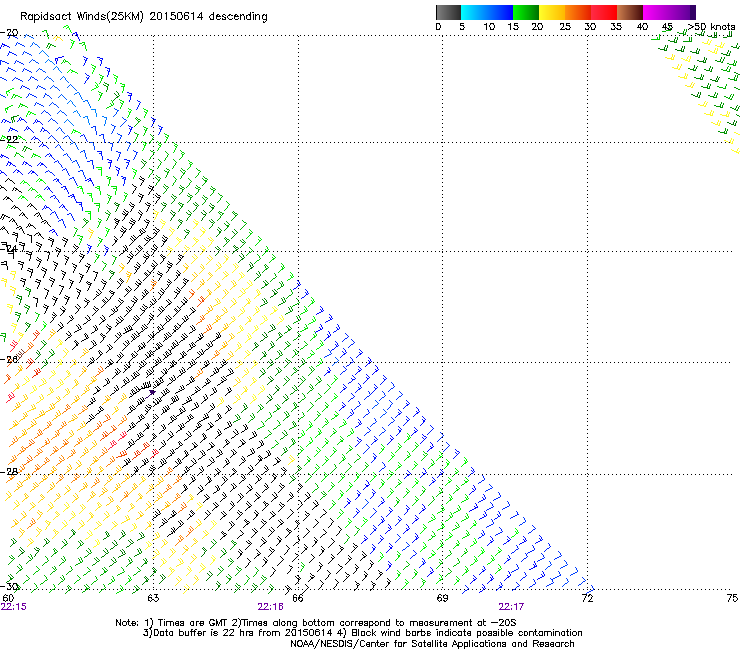Click the 69 longitude axis label
This screenshot has width=740, height=650.
[442, 598]
